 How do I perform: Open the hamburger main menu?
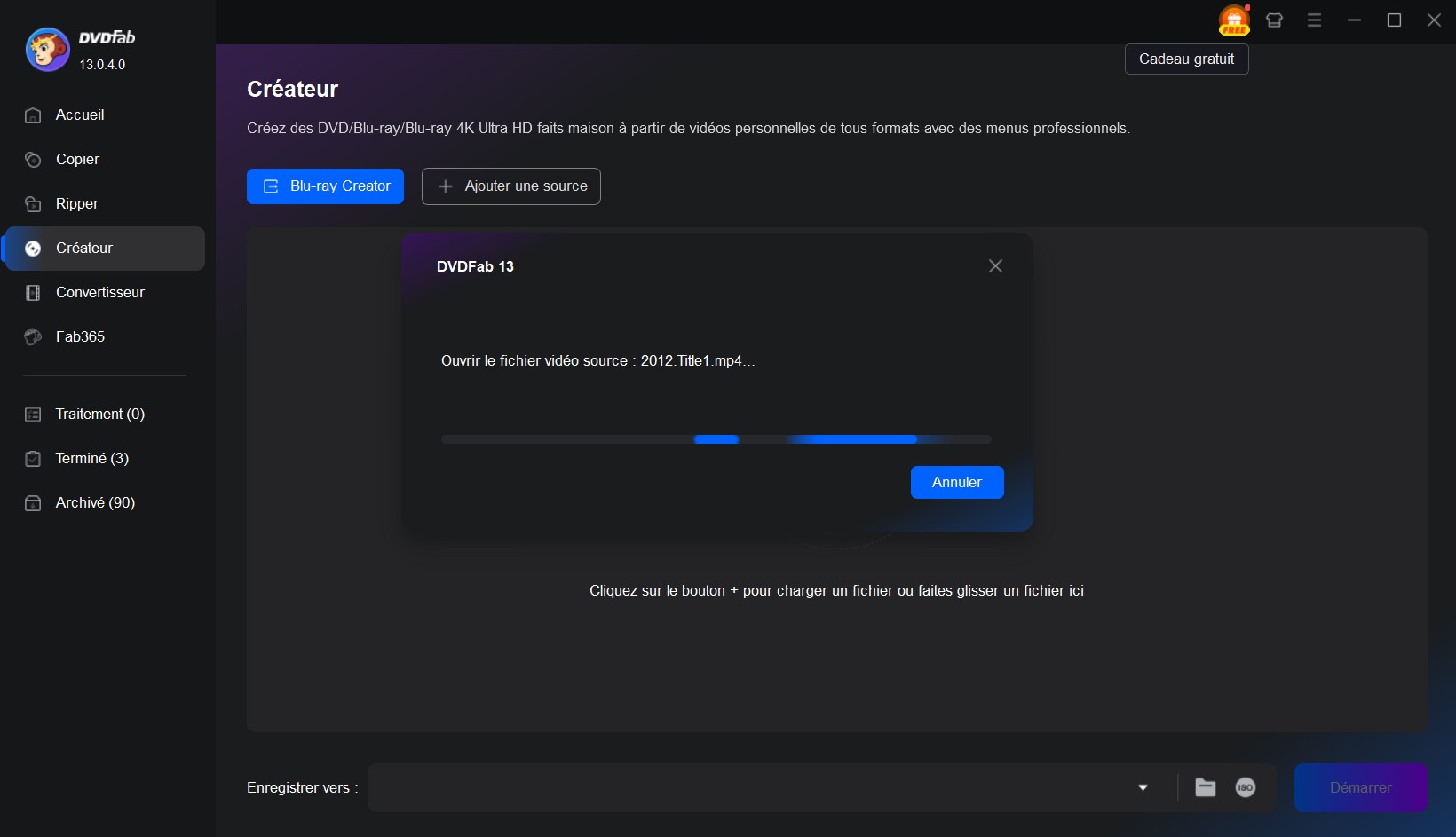[x=1314, y=20]
